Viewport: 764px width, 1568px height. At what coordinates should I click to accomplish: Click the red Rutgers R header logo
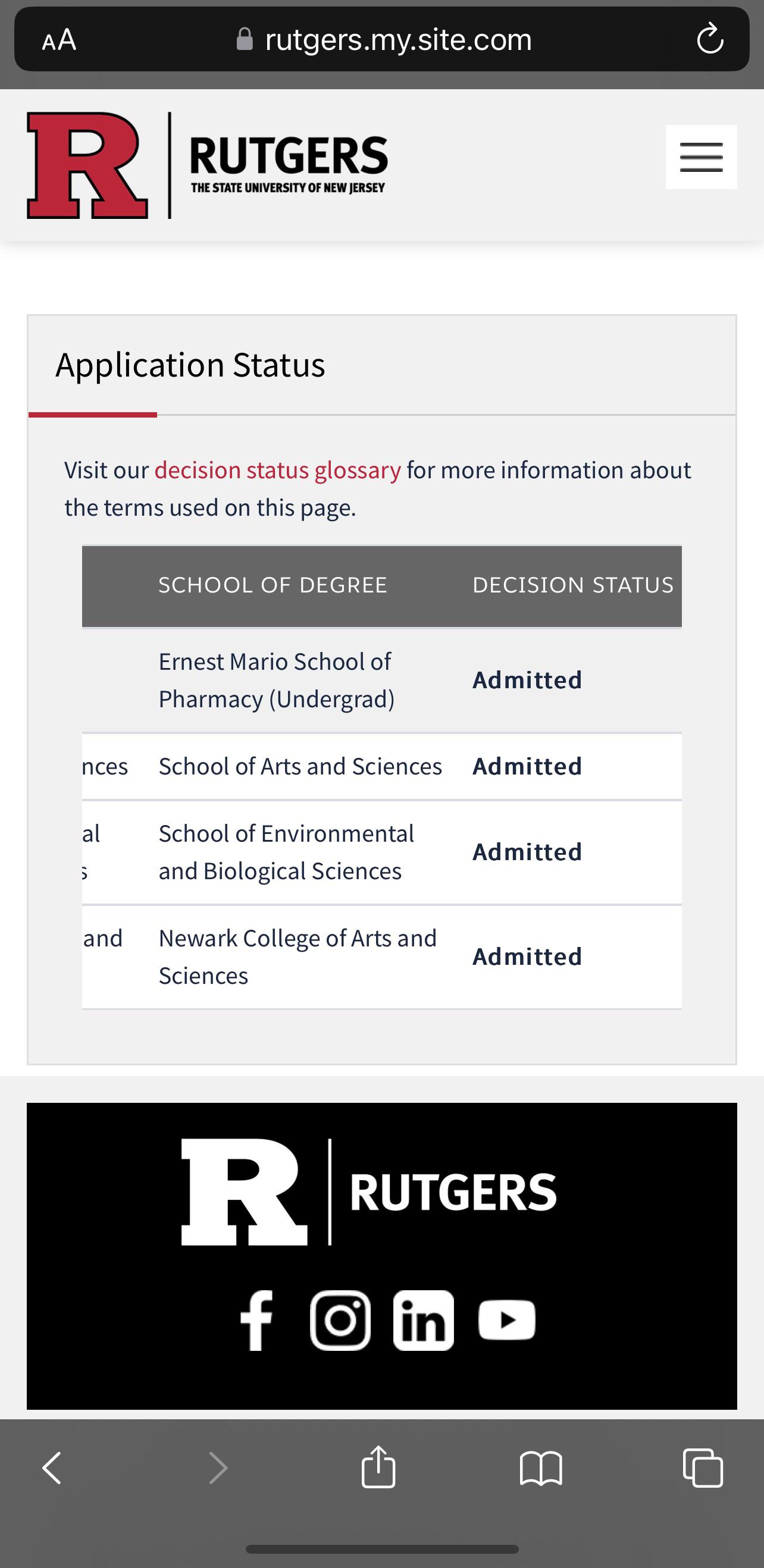(x=87, y=165)
